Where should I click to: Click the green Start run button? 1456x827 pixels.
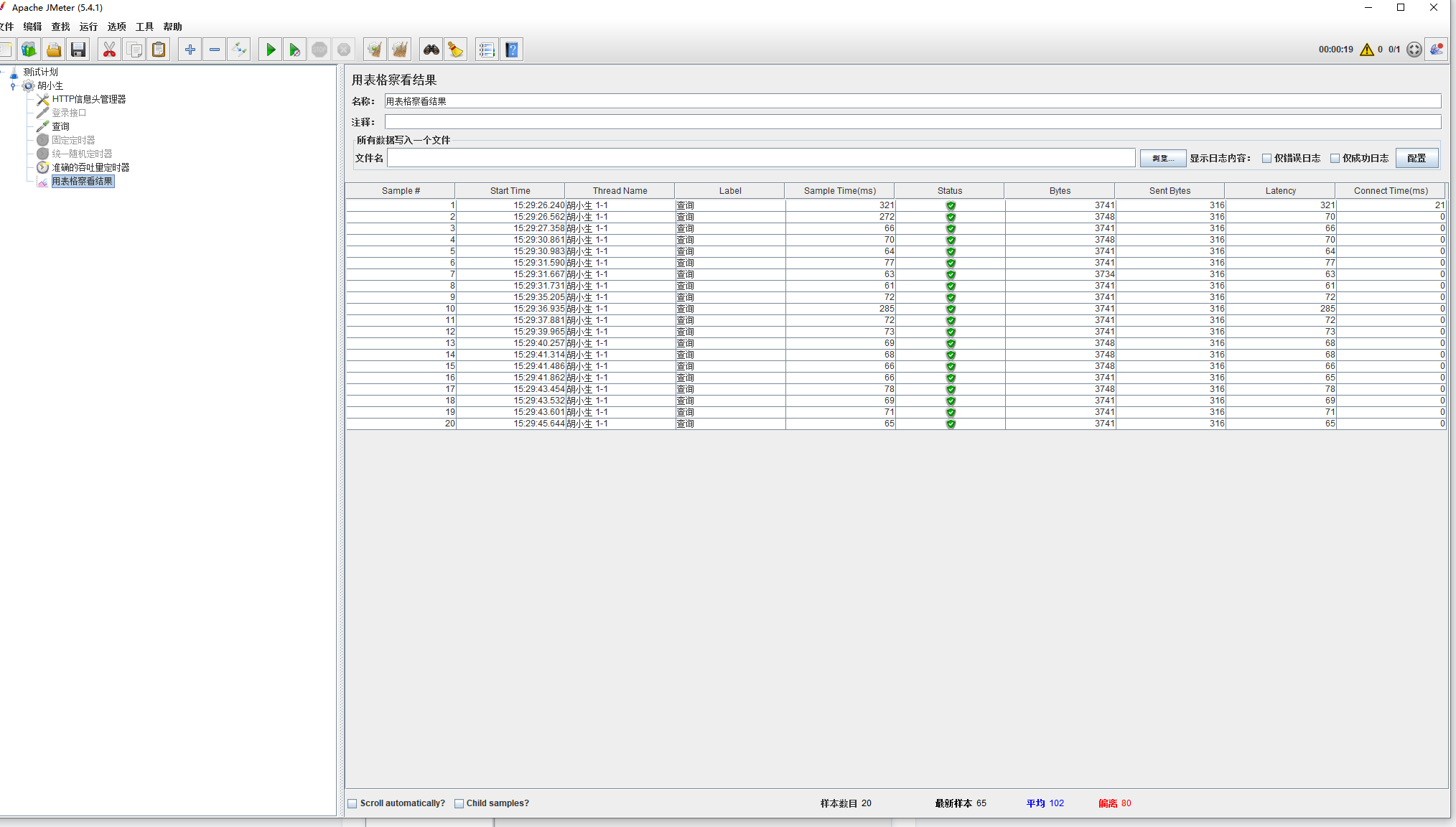coord(271,50)
